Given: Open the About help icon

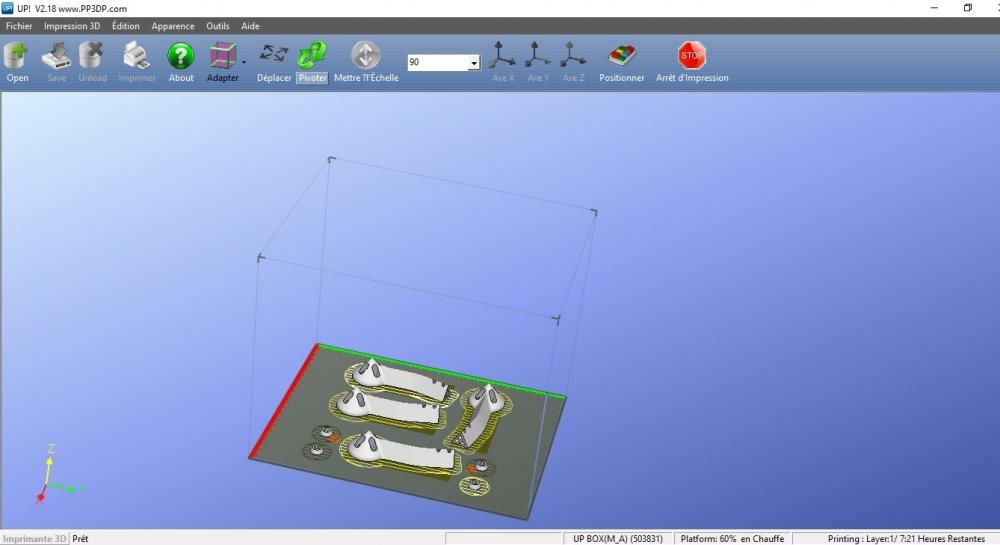Looking at the screenshot, I should [180, 62].
